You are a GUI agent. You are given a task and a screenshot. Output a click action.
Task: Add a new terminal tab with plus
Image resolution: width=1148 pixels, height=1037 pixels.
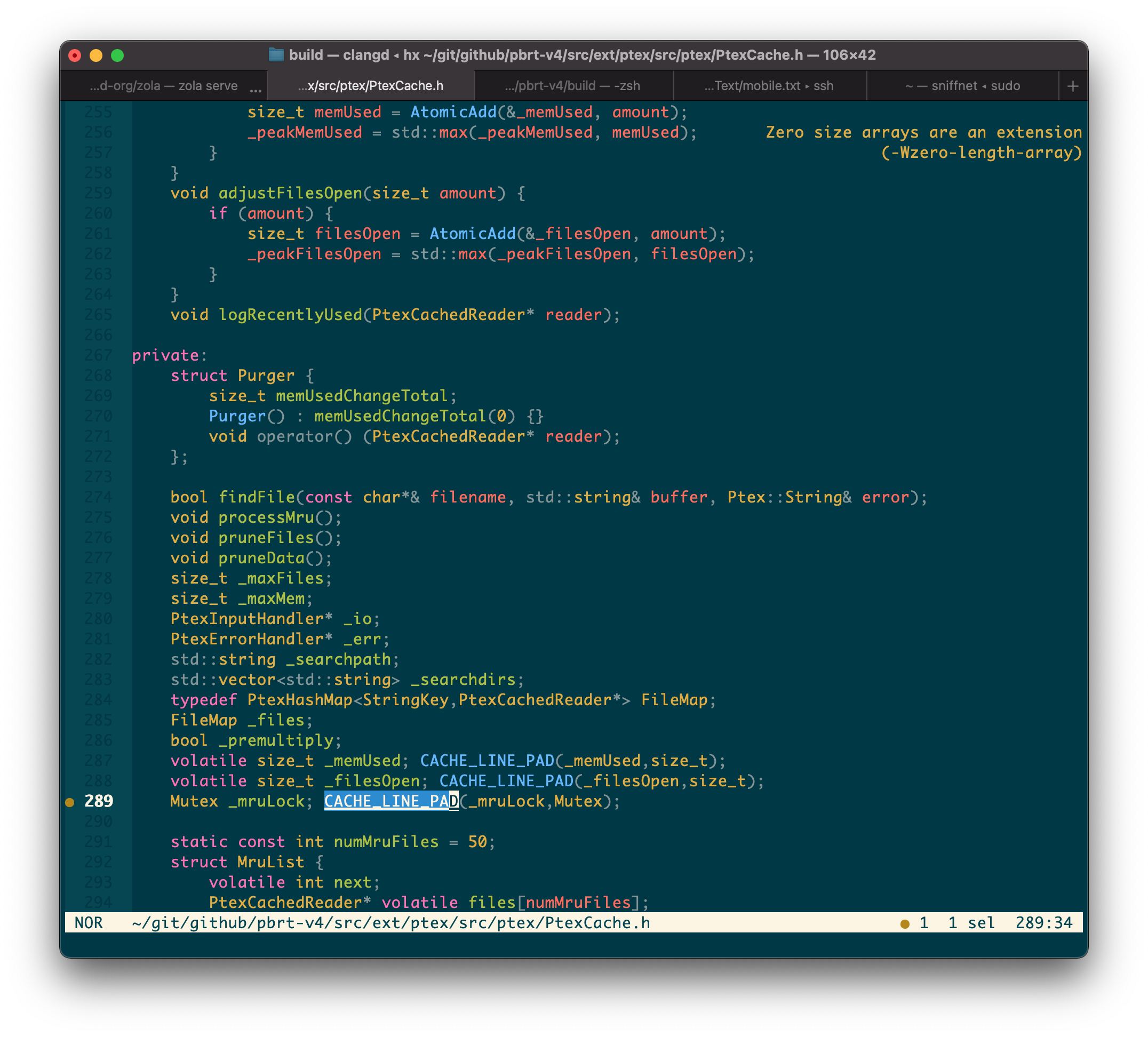pos(1073,86)
